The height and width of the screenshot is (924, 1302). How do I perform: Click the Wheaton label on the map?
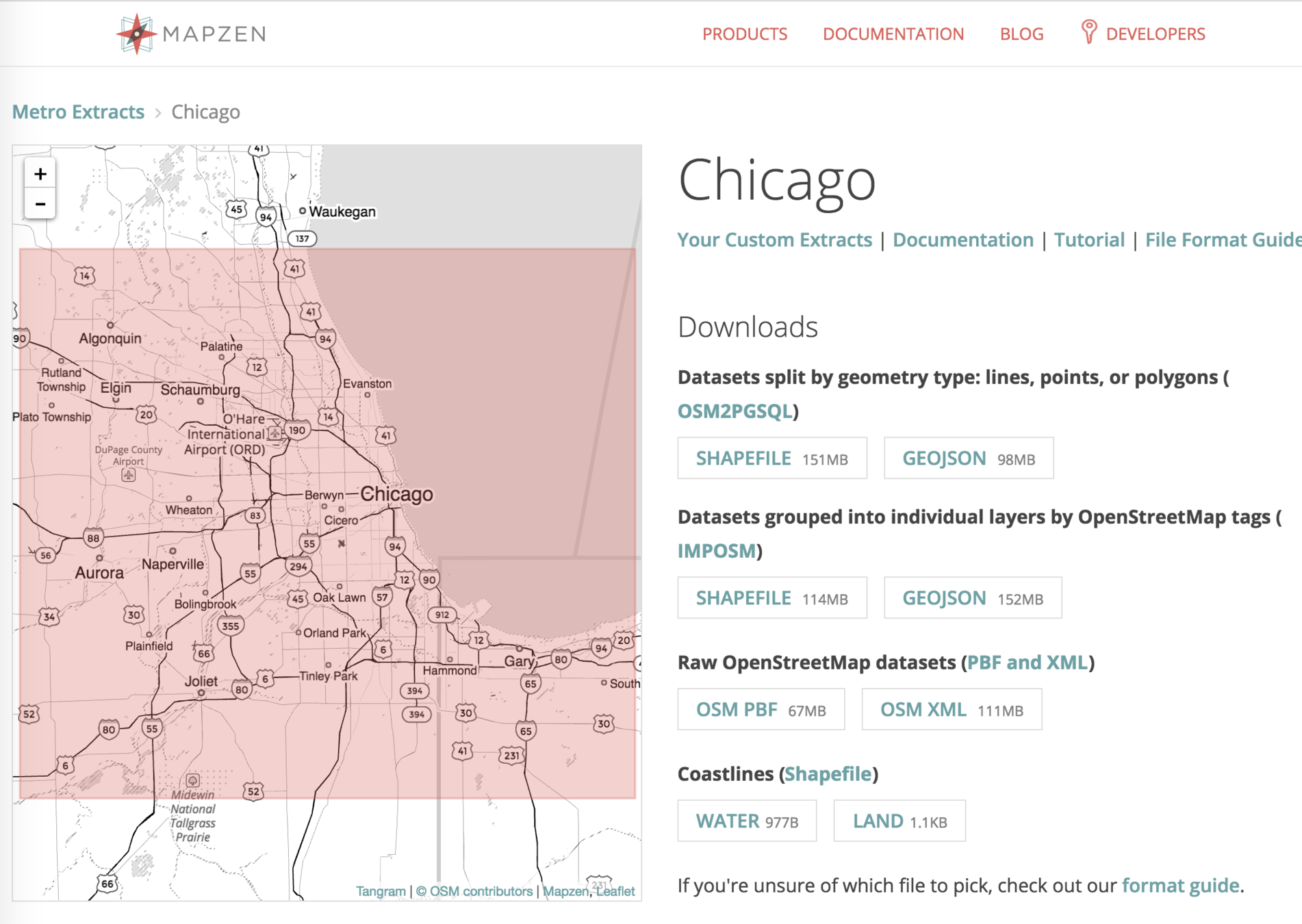[x=189, y=510]
